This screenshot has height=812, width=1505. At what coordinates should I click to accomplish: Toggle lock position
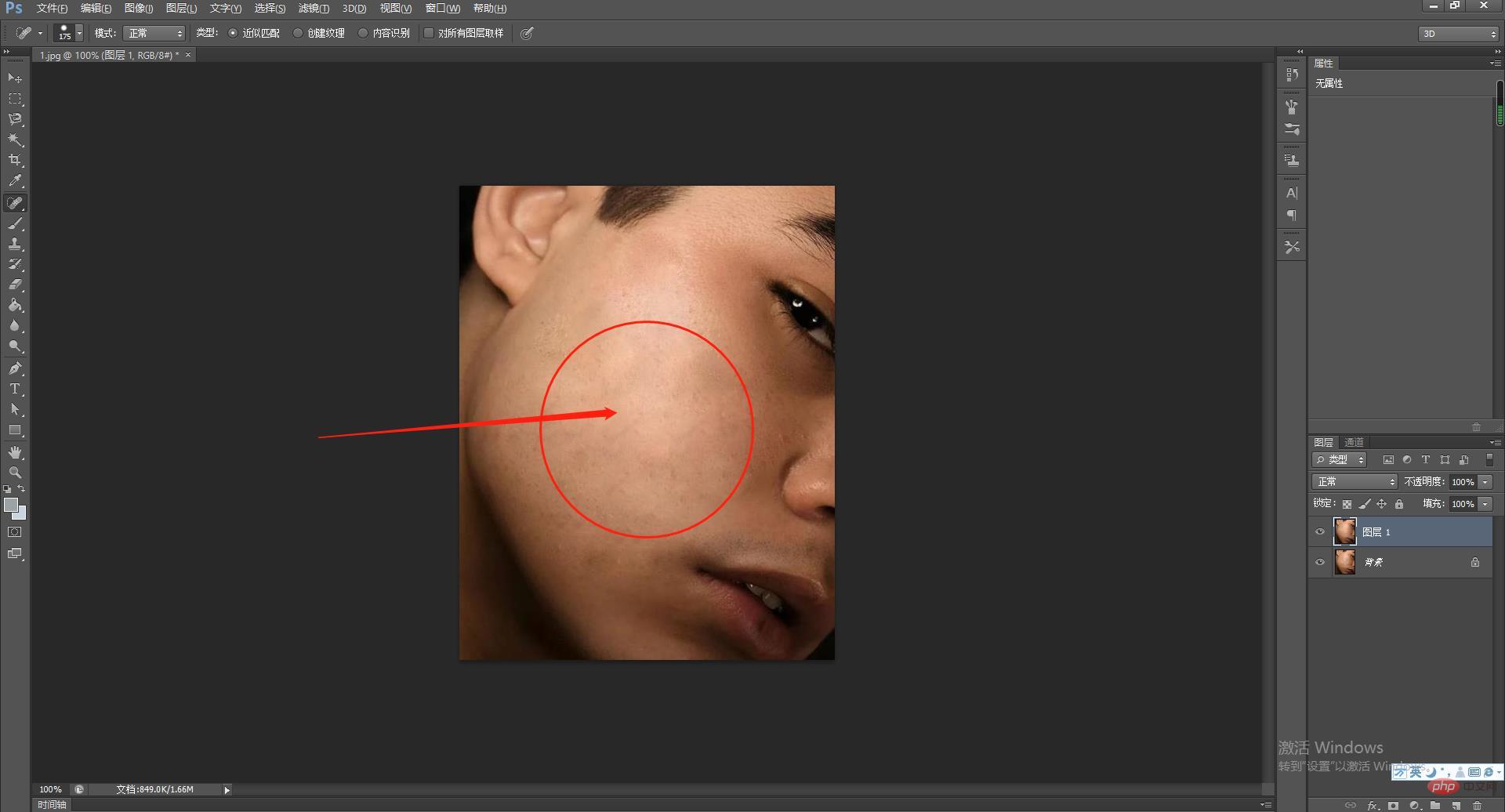pos(1382,504)
